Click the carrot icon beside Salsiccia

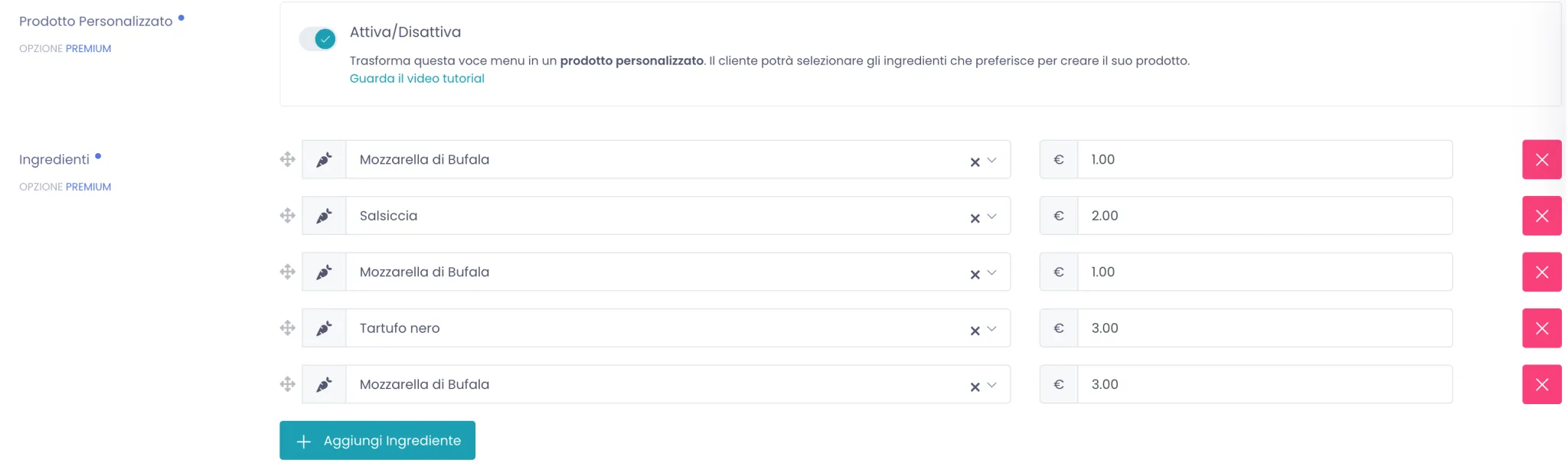pyautogui.click(x=325, y=216)
